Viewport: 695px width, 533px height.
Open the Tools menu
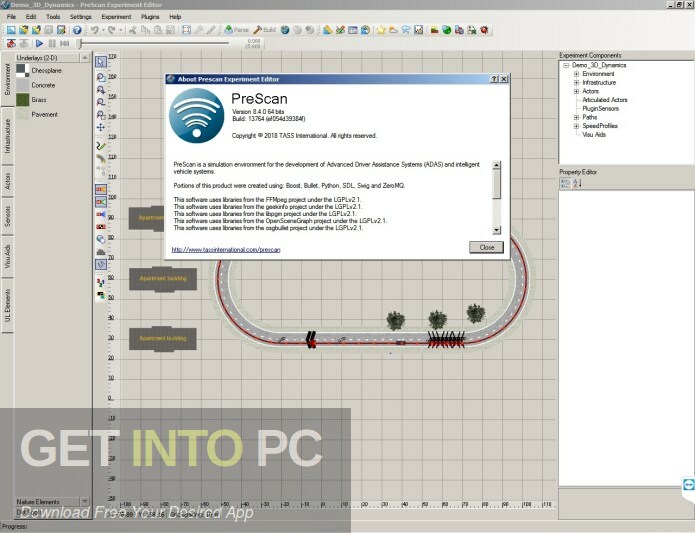click(53, 17)
